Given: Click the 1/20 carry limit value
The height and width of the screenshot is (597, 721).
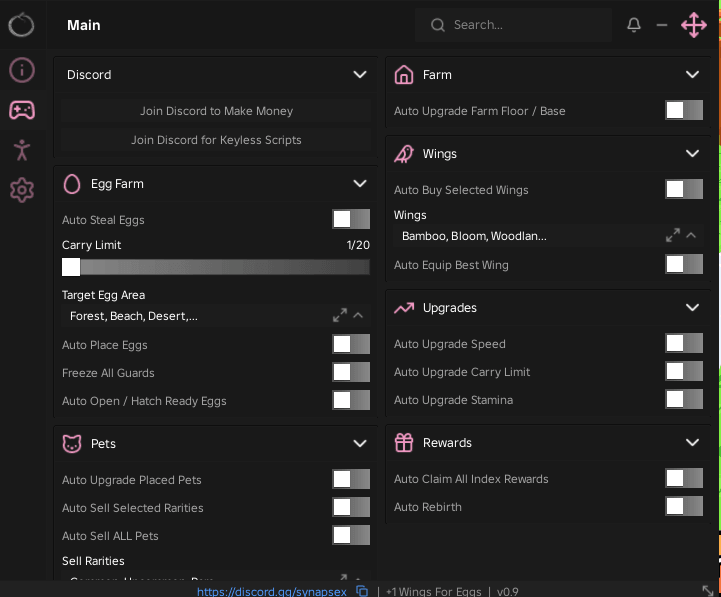Looking at the screenshot, I should 358,245.
